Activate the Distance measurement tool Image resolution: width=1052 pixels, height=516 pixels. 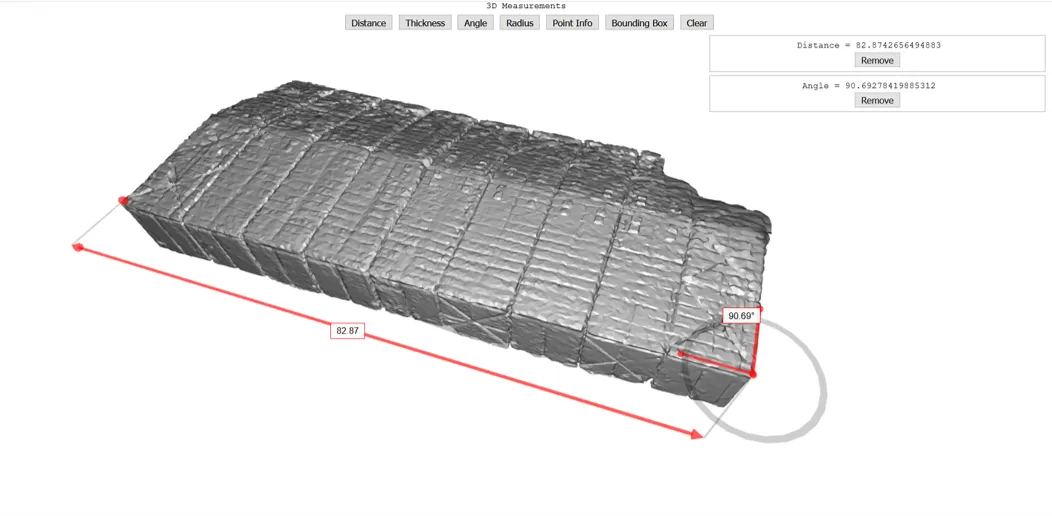368,23
